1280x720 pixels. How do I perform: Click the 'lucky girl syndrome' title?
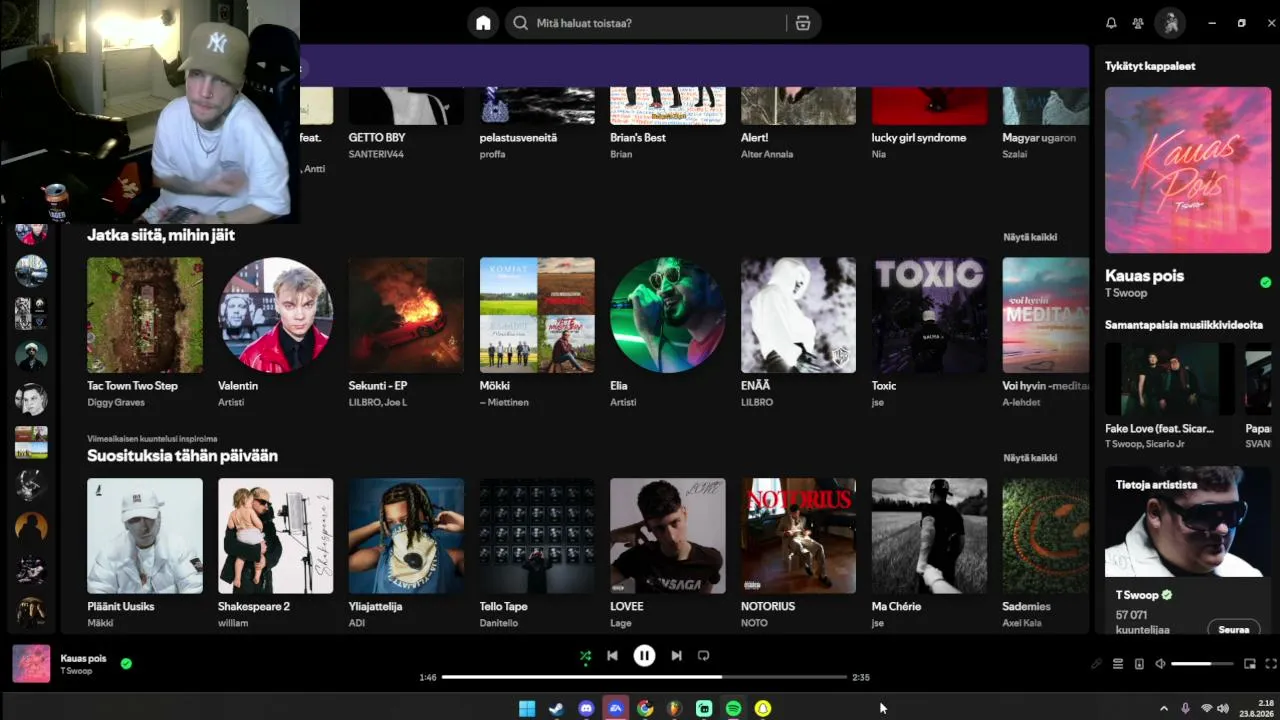pos(919,138)
